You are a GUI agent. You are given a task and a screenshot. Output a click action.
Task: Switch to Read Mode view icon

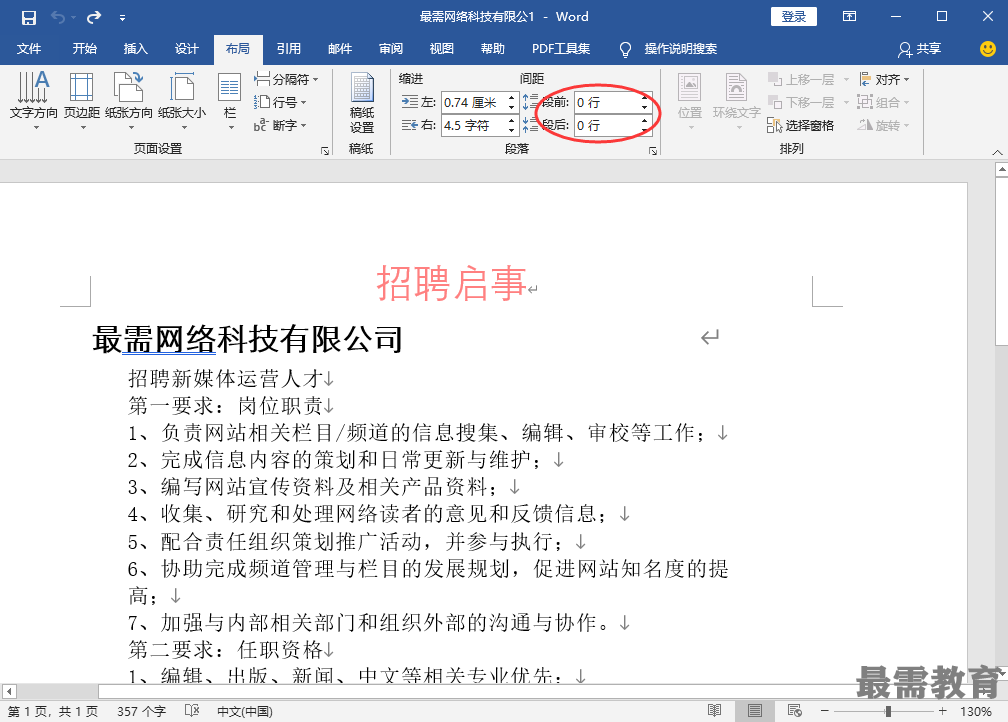click(714, 710)
